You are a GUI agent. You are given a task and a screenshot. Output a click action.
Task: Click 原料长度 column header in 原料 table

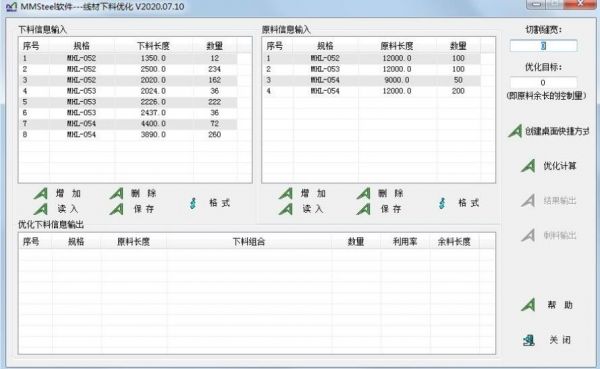[397, 46]
